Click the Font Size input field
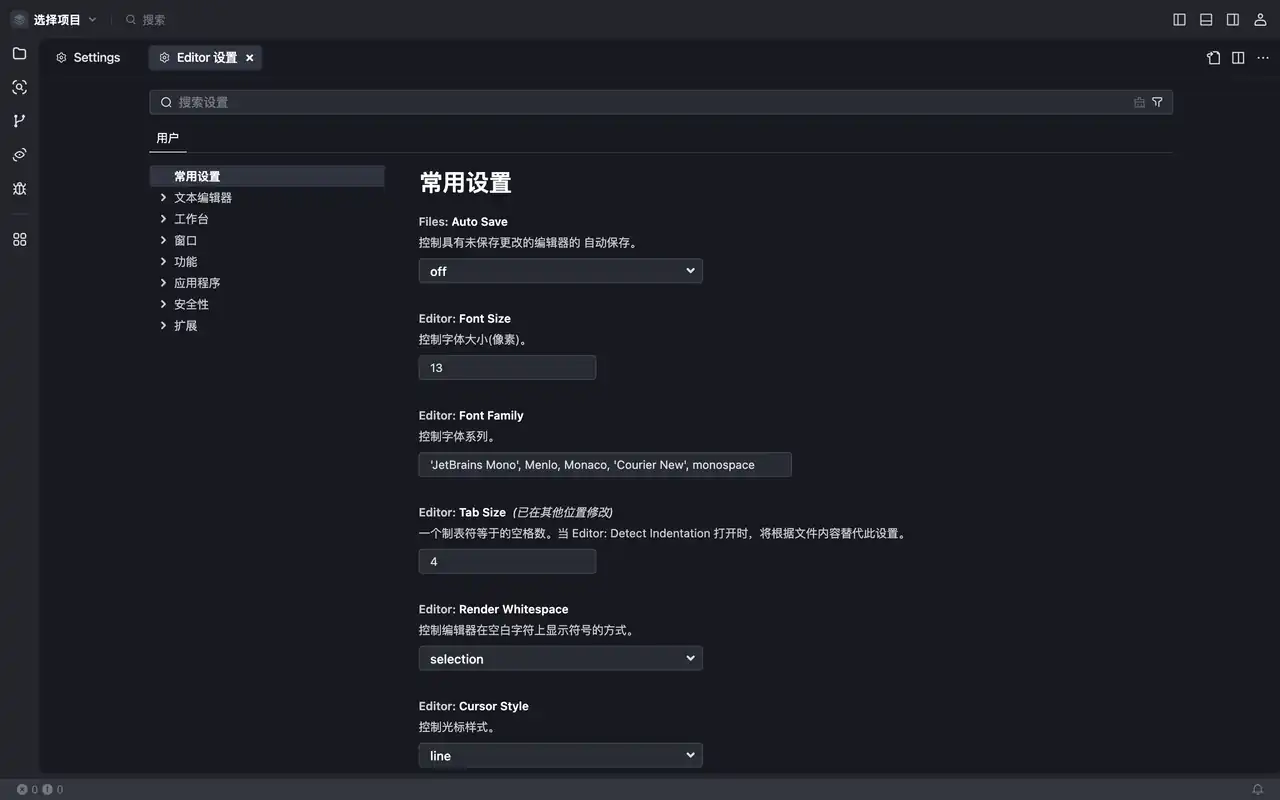 (x=507, y=368)
